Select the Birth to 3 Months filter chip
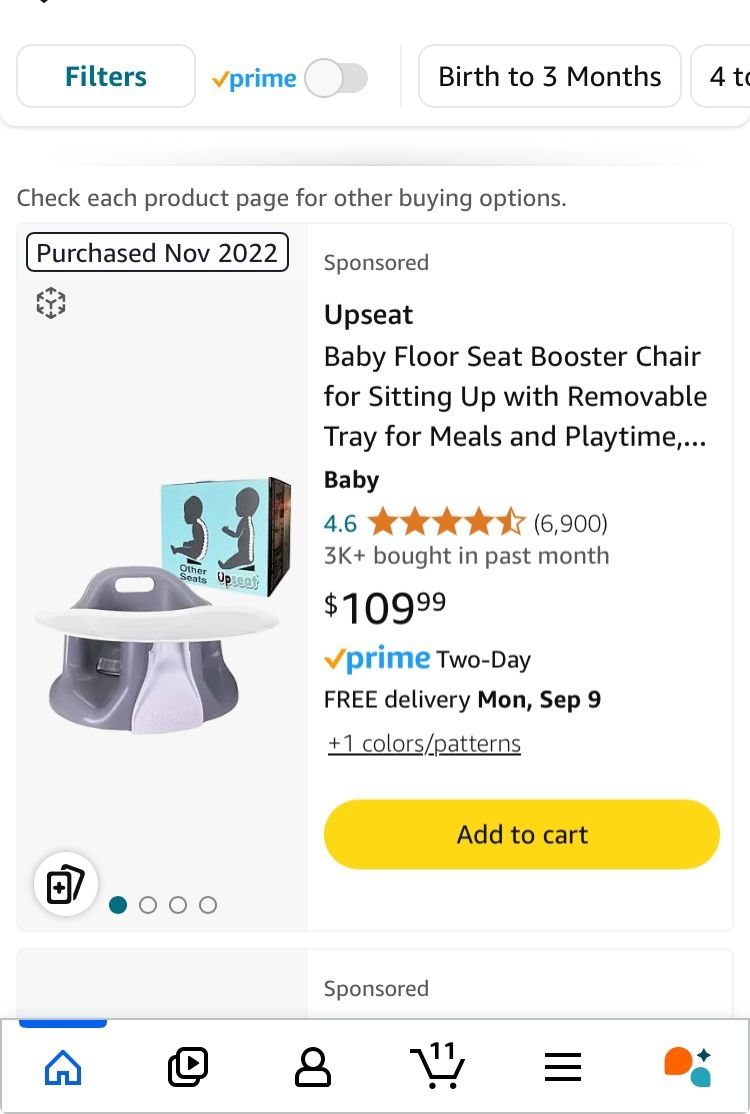The height and width of the screenshot is (1114, 750). (x=549, y=76)
